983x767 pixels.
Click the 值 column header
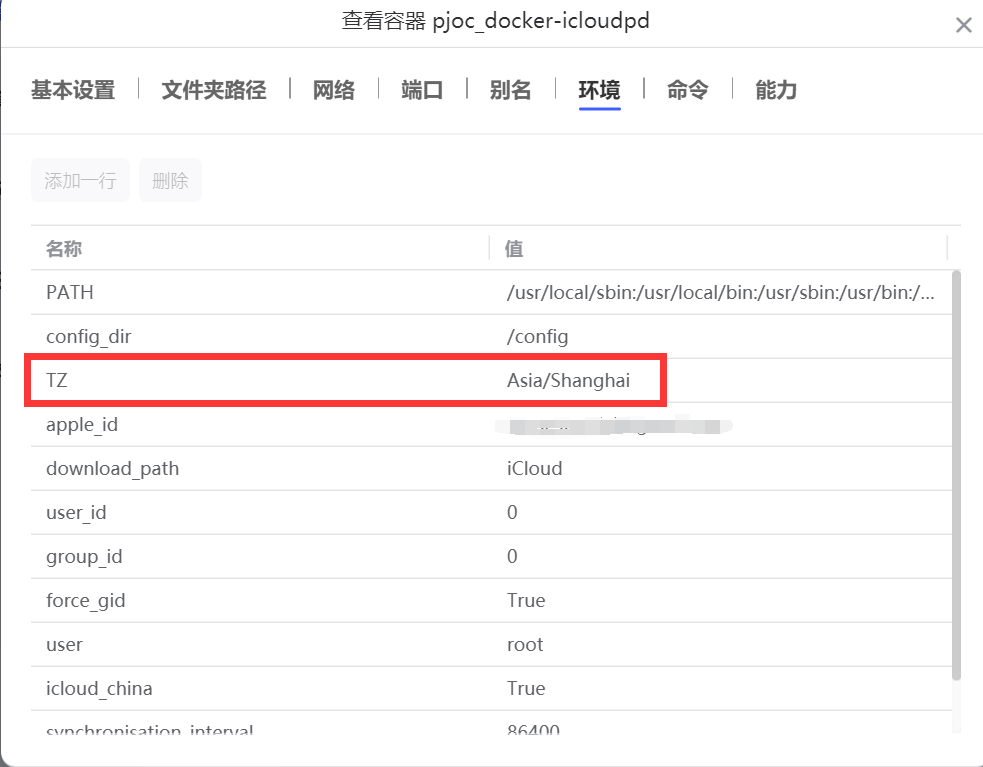514,248
